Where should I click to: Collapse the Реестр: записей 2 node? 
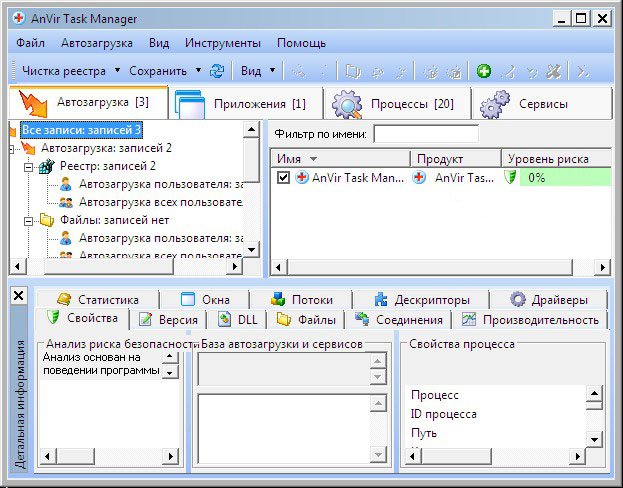pos(28,167)
